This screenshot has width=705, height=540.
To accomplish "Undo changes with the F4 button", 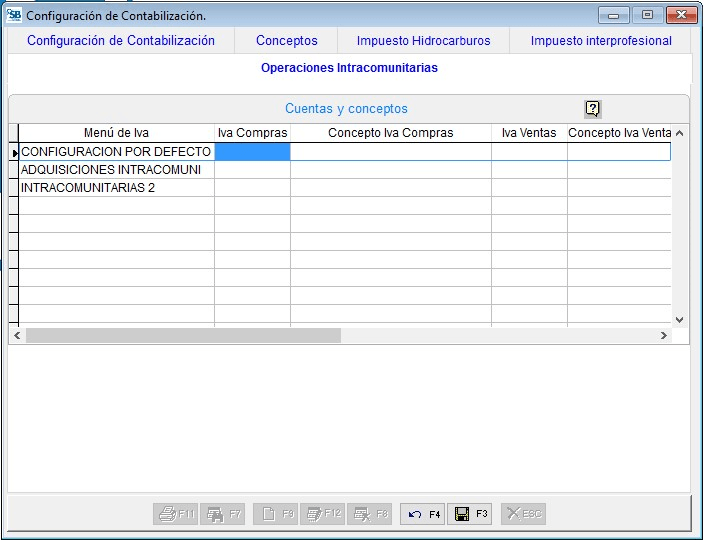I will 423,514.
